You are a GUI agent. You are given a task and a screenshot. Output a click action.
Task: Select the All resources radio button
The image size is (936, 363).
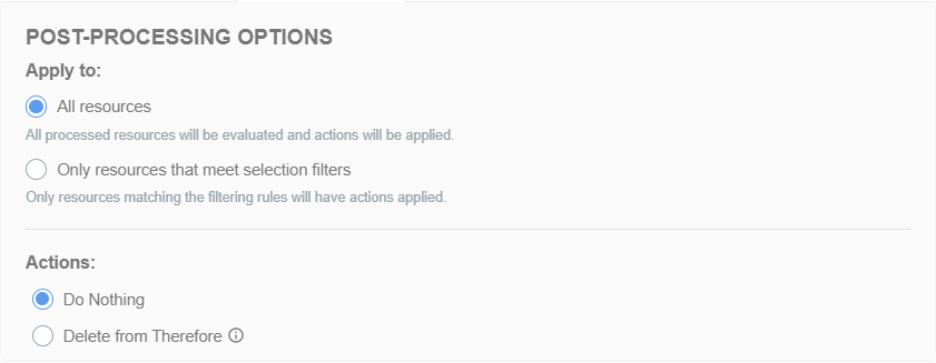[36, 106]
